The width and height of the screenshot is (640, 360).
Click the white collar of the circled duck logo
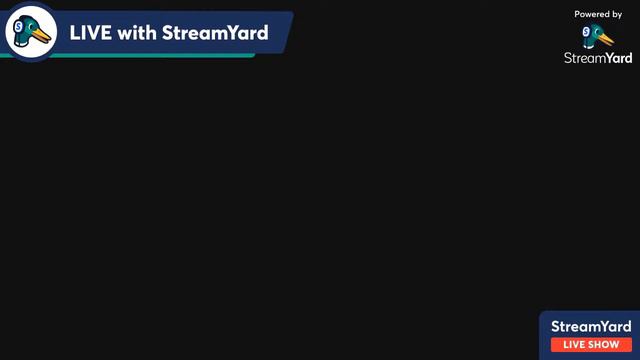[x=22, y=44]
